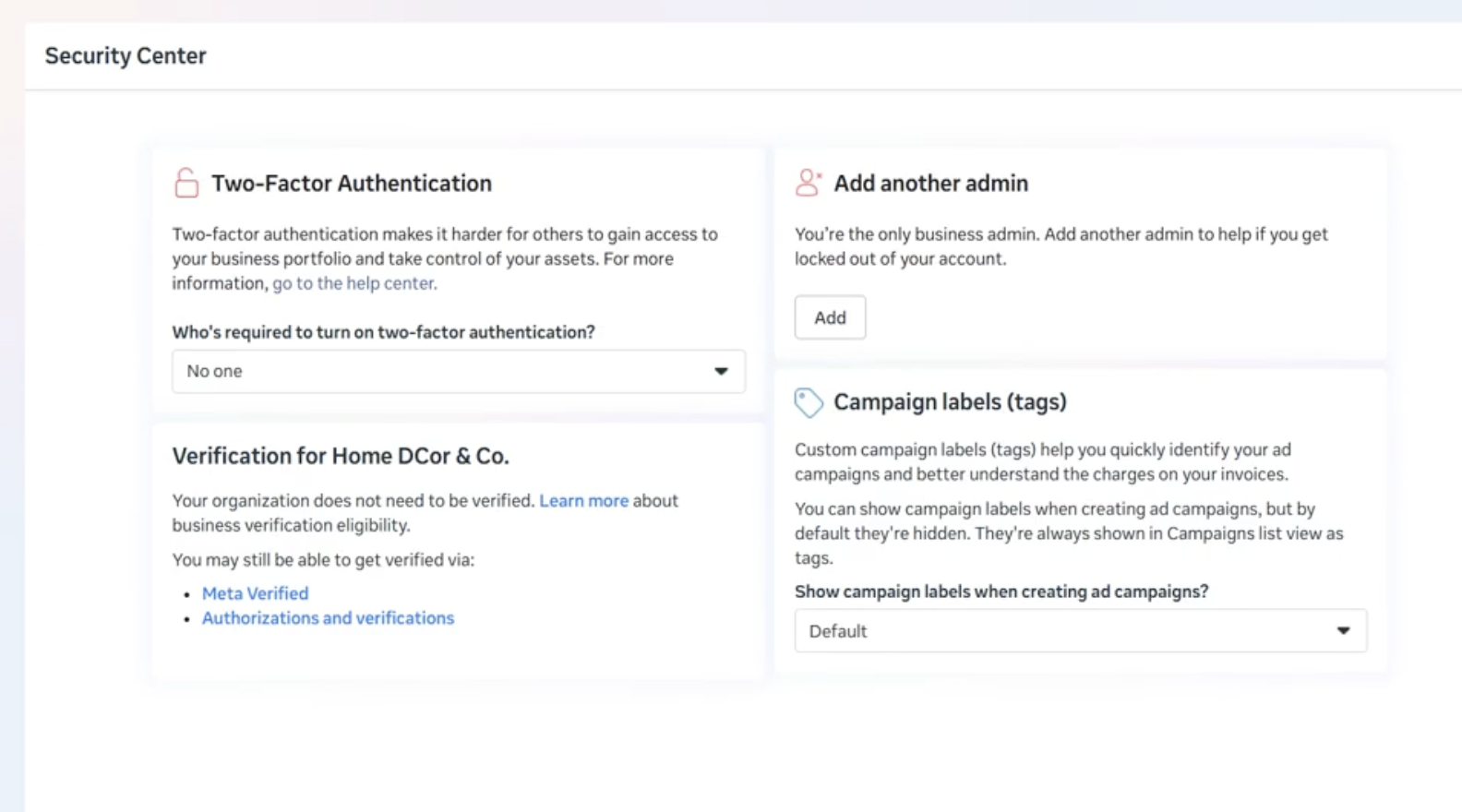This screenshot has height=812, width=1462.
Task: Follow the 'Learn more' verification eligibility link
Action: pos(583,500)
